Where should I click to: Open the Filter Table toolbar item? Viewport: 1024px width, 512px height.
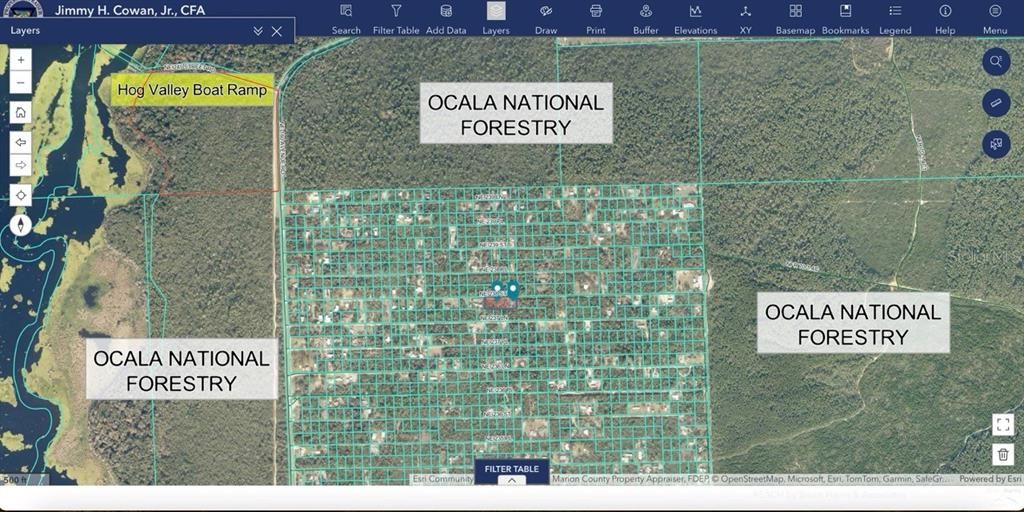pyautogui.click(x=396, y=17)
